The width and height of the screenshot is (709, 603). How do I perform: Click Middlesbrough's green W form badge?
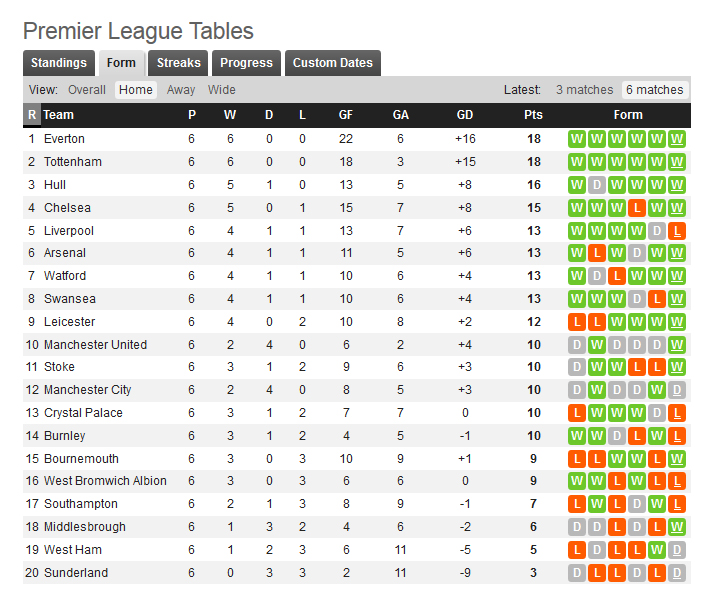tap(677, 527)
